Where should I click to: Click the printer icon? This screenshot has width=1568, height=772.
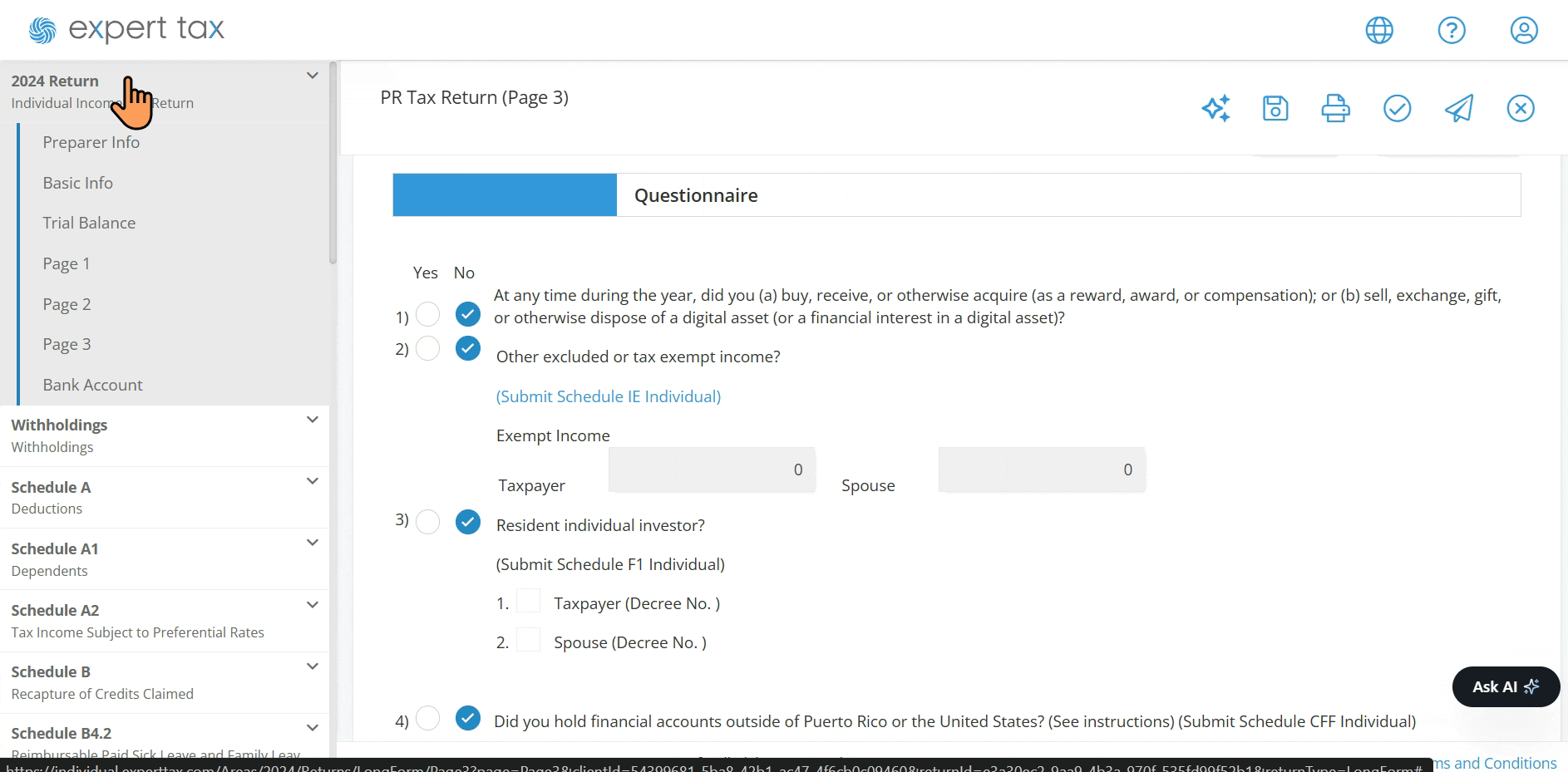[1335, 109]
